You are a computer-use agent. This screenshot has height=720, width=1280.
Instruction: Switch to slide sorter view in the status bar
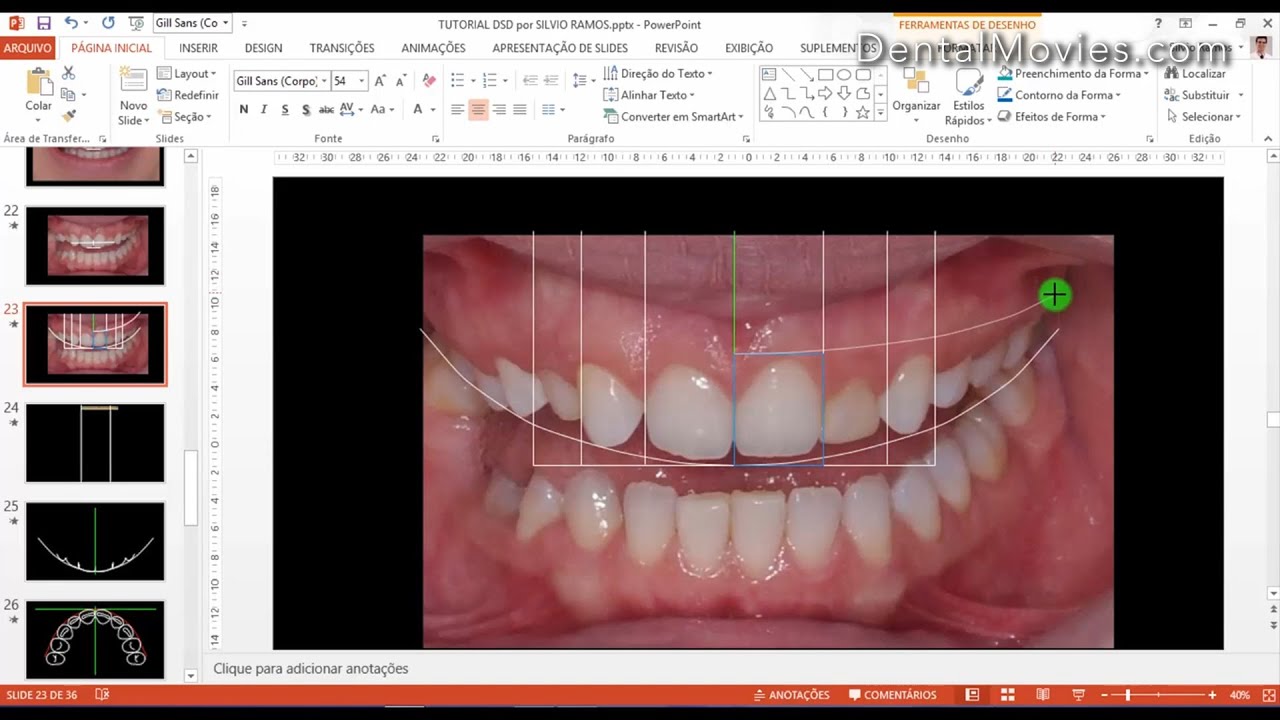click(1008, 695)
